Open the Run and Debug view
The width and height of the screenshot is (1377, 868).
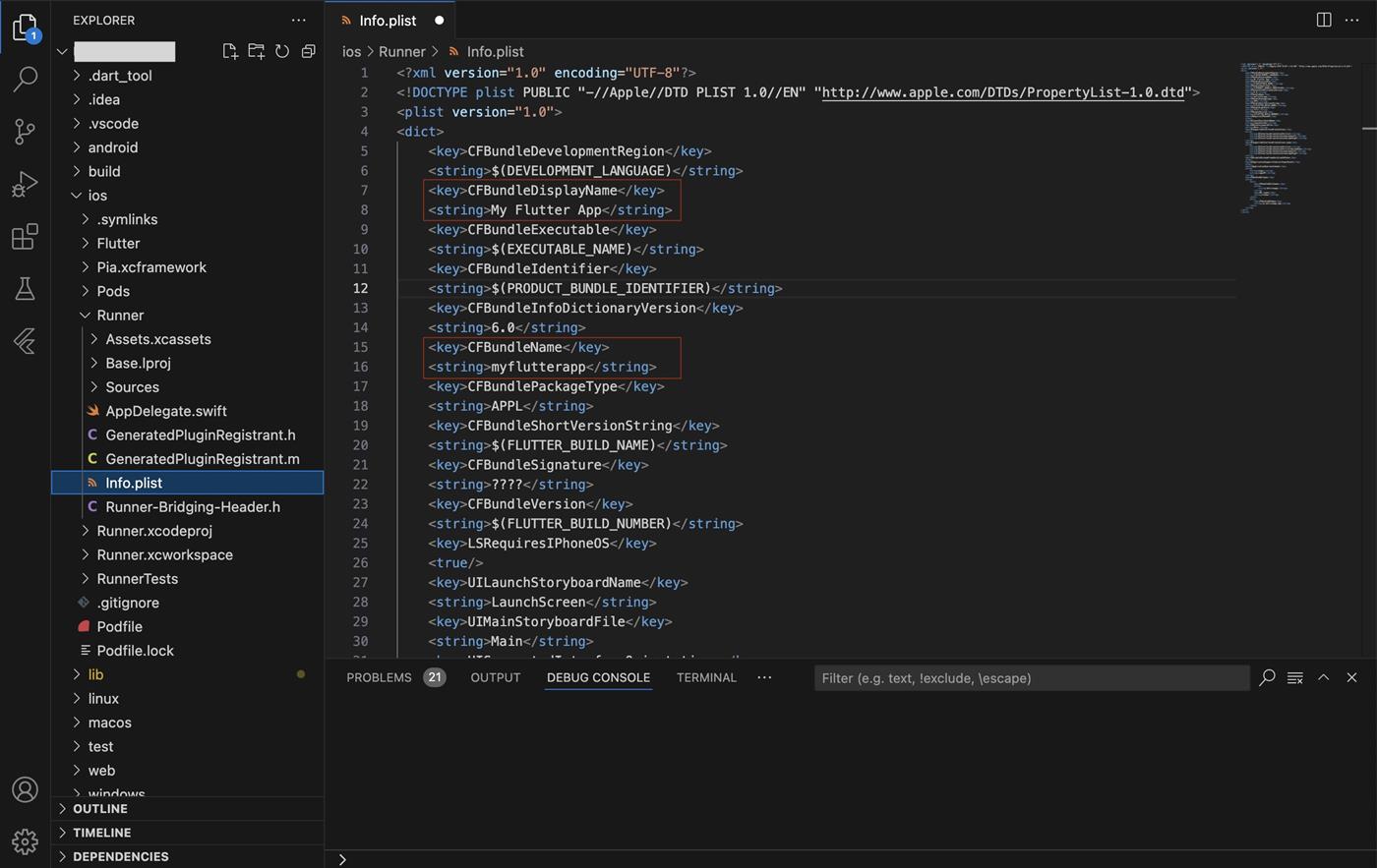tap(26, 184)
